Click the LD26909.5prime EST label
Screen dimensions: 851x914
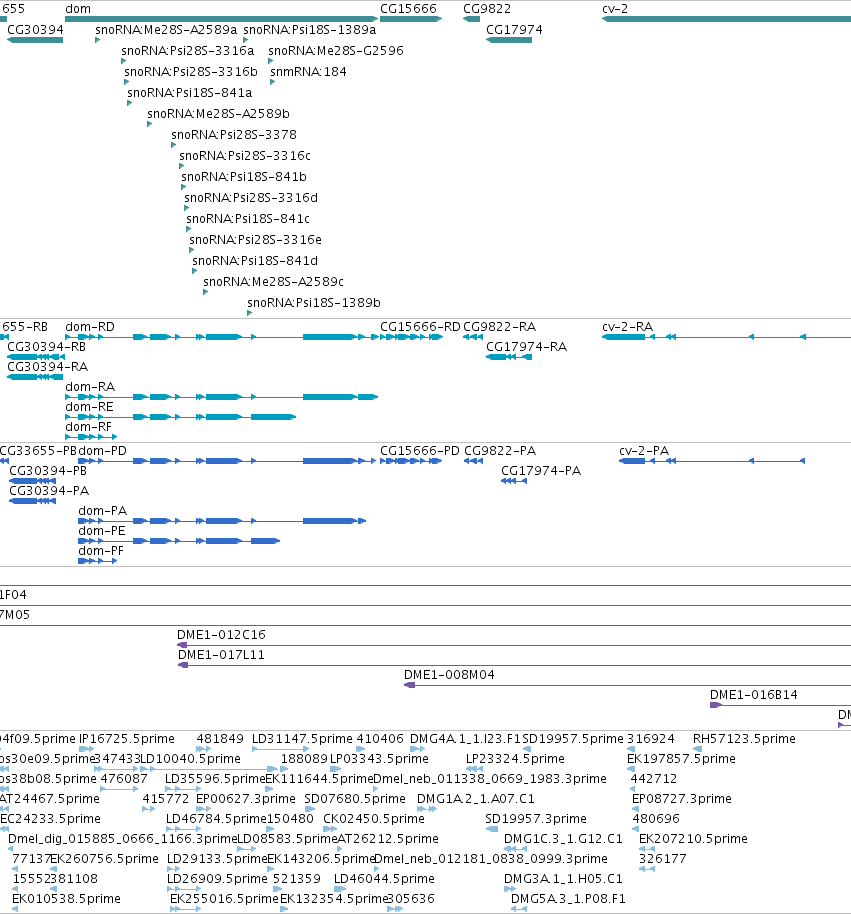[217, 879]
